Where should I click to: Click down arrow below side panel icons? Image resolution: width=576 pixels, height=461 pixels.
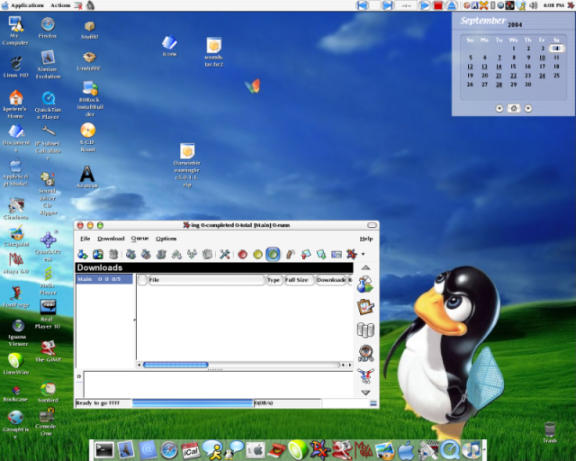click(x=366, y=393)
